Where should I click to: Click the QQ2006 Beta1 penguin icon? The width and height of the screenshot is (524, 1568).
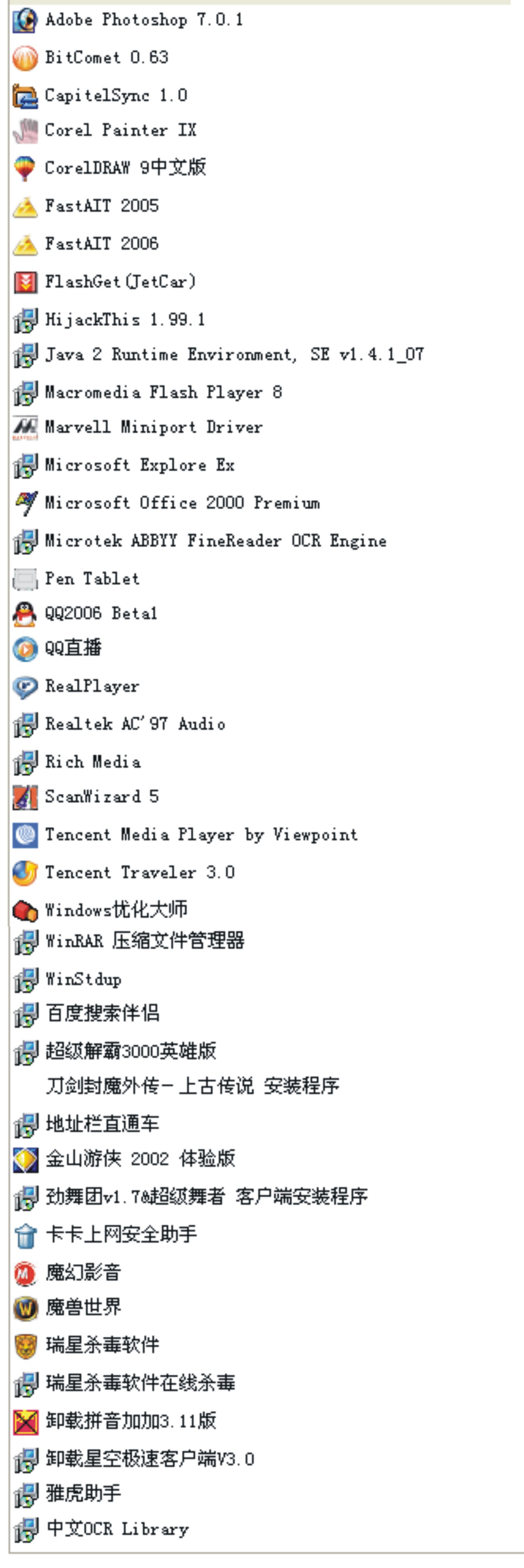(25, 613)
